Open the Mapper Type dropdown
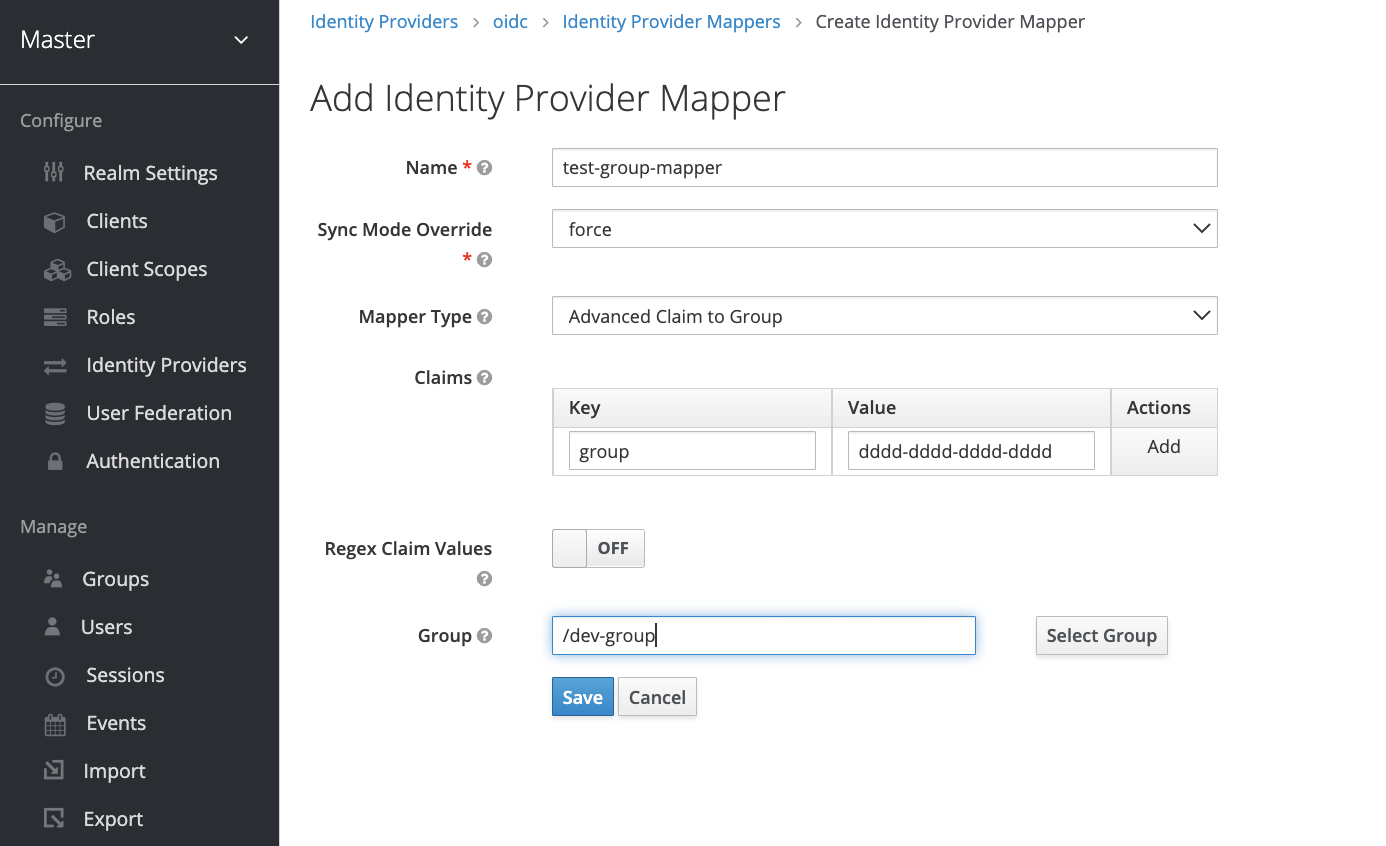 [x=884, y=316]
